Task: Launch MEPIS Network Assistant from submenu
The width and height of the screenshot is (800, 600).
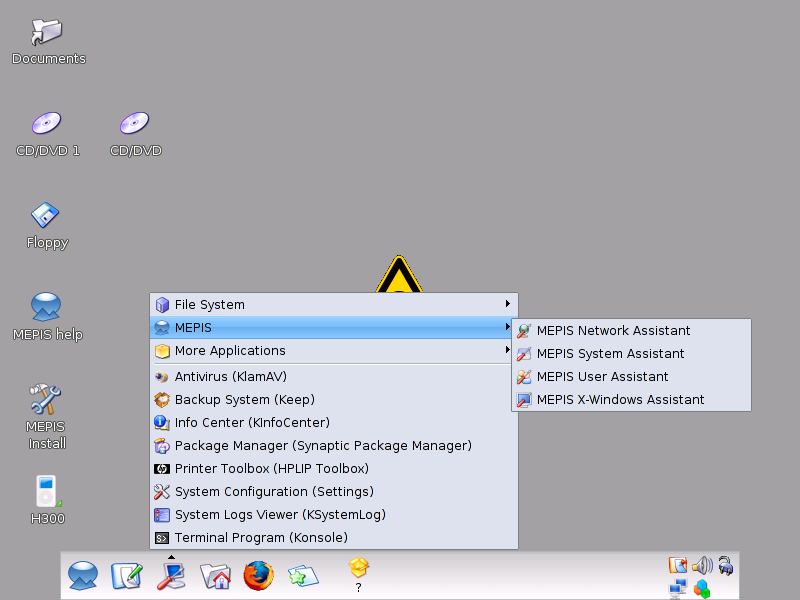Action: pyautogui.click(x=632, y=331)
